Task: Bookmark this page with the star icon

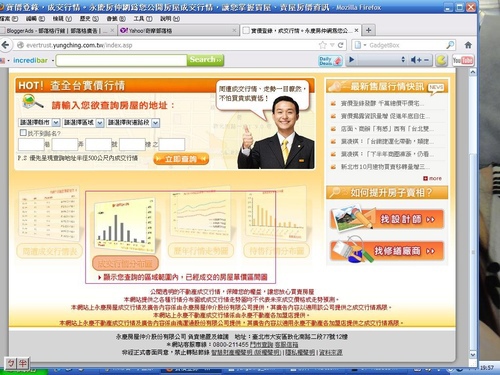Action: coord(322,45)
